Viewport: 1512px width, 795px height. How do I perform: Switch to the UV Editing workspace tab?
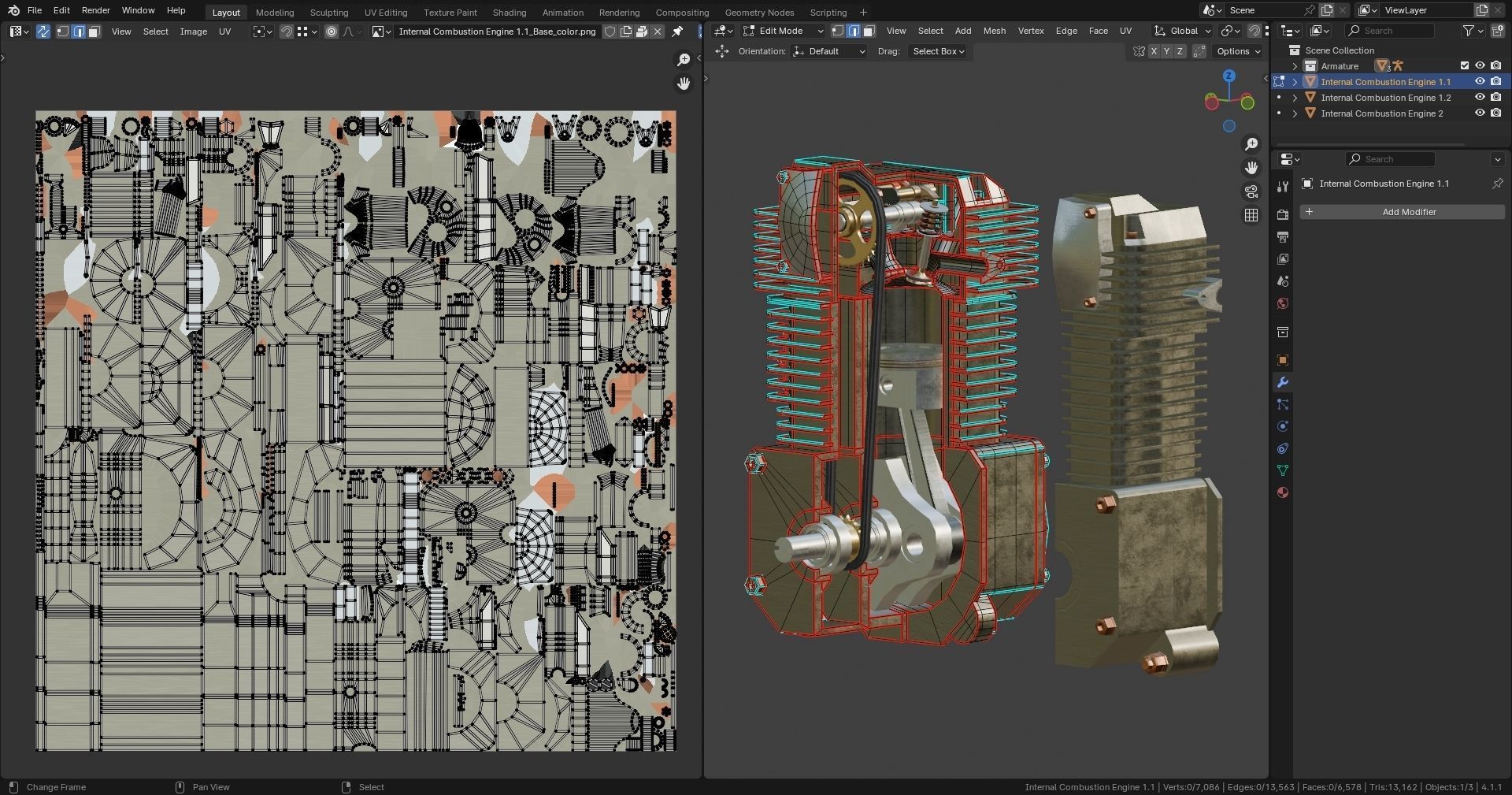[x=386, y=12]
